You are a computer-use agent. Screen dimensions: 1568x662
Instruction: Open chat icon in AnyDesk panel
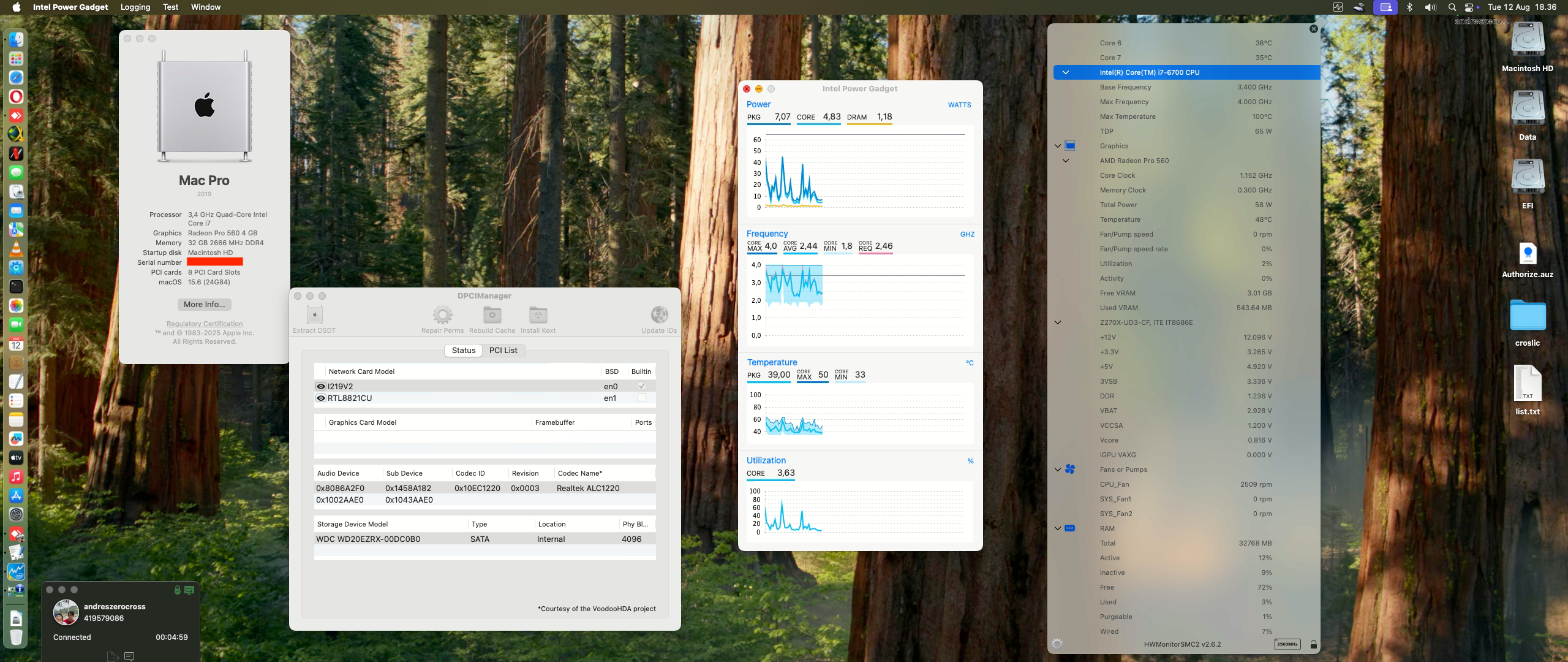coord(129,656)
